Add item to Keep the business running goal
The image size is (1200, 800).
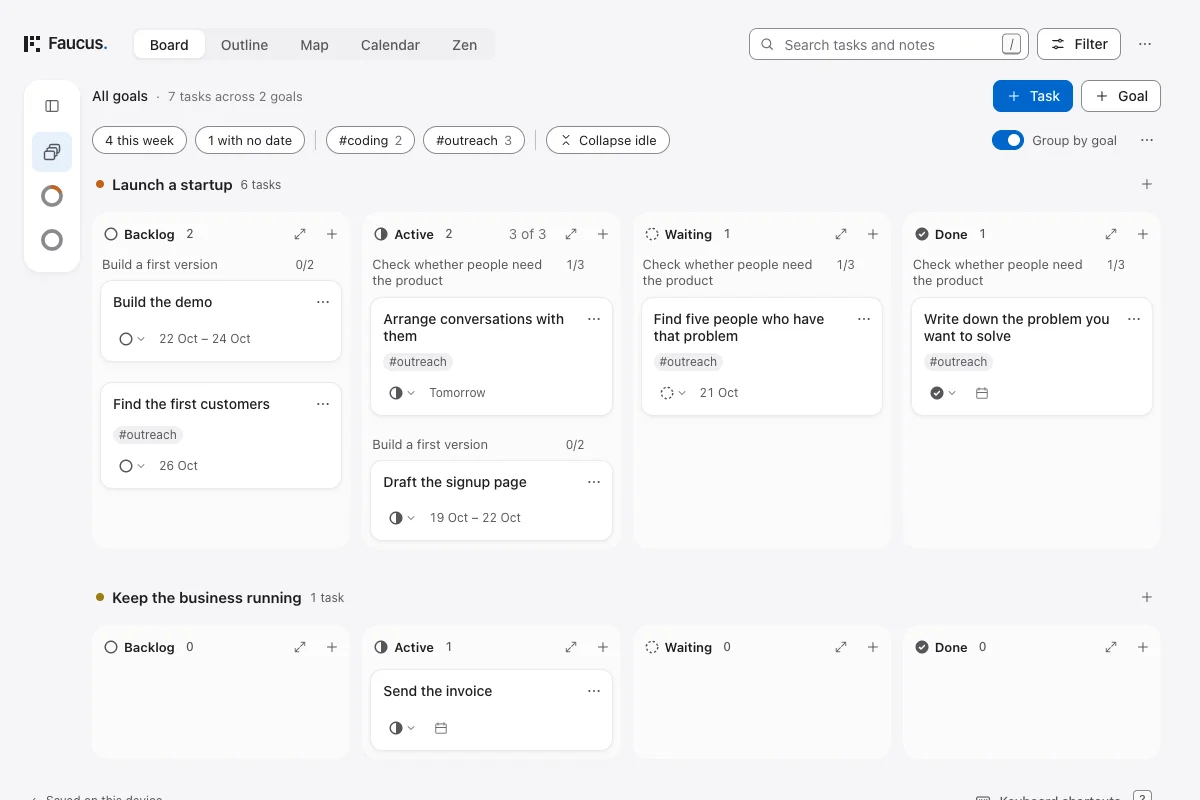[x=1147, y=597]
